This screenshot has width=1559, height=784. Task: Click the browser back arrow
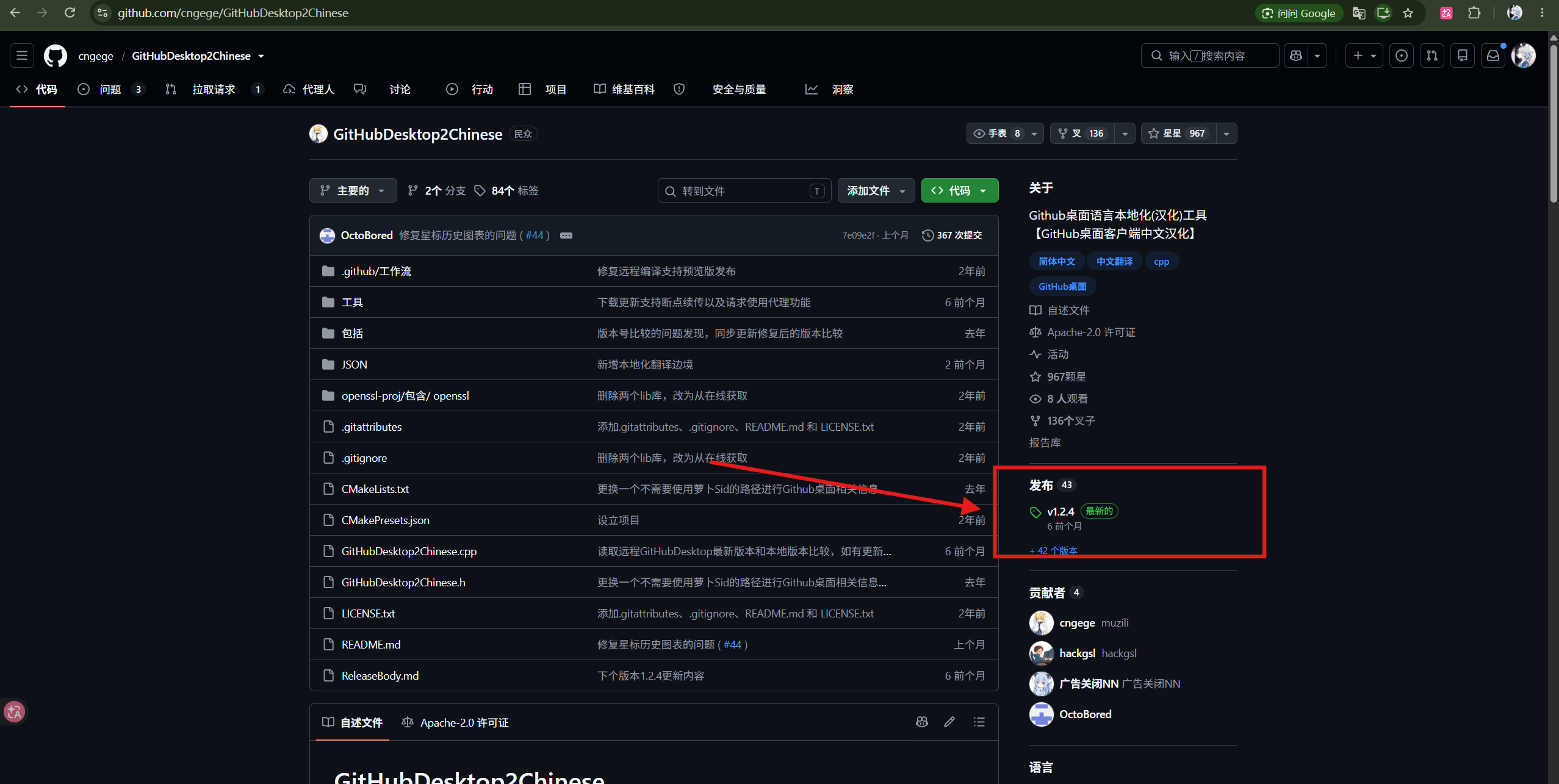tap(15, 13)
